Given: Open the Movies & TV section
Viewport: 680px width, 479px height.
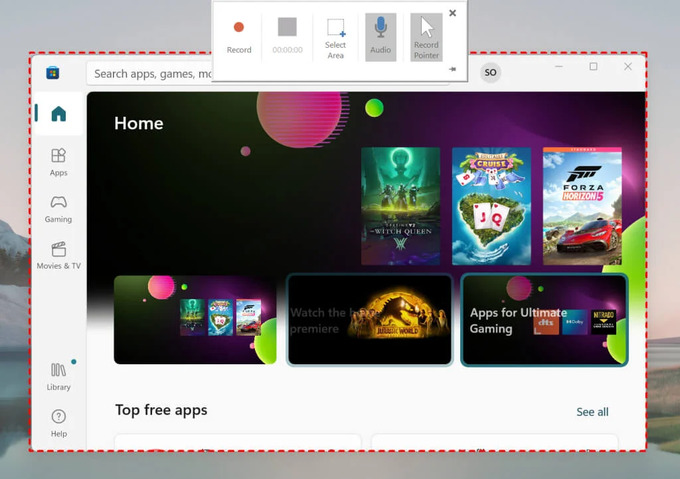Looking at the screenshot, I should click(x=58, y=255).
